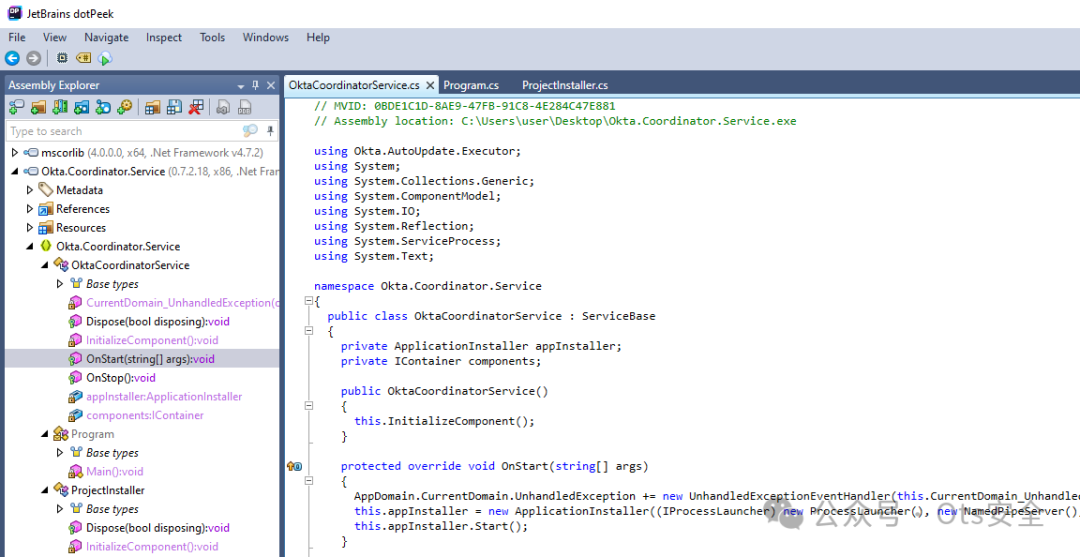Click the References node icon
This screenshot has height=557, width=1080.
[x=45, y=209]
